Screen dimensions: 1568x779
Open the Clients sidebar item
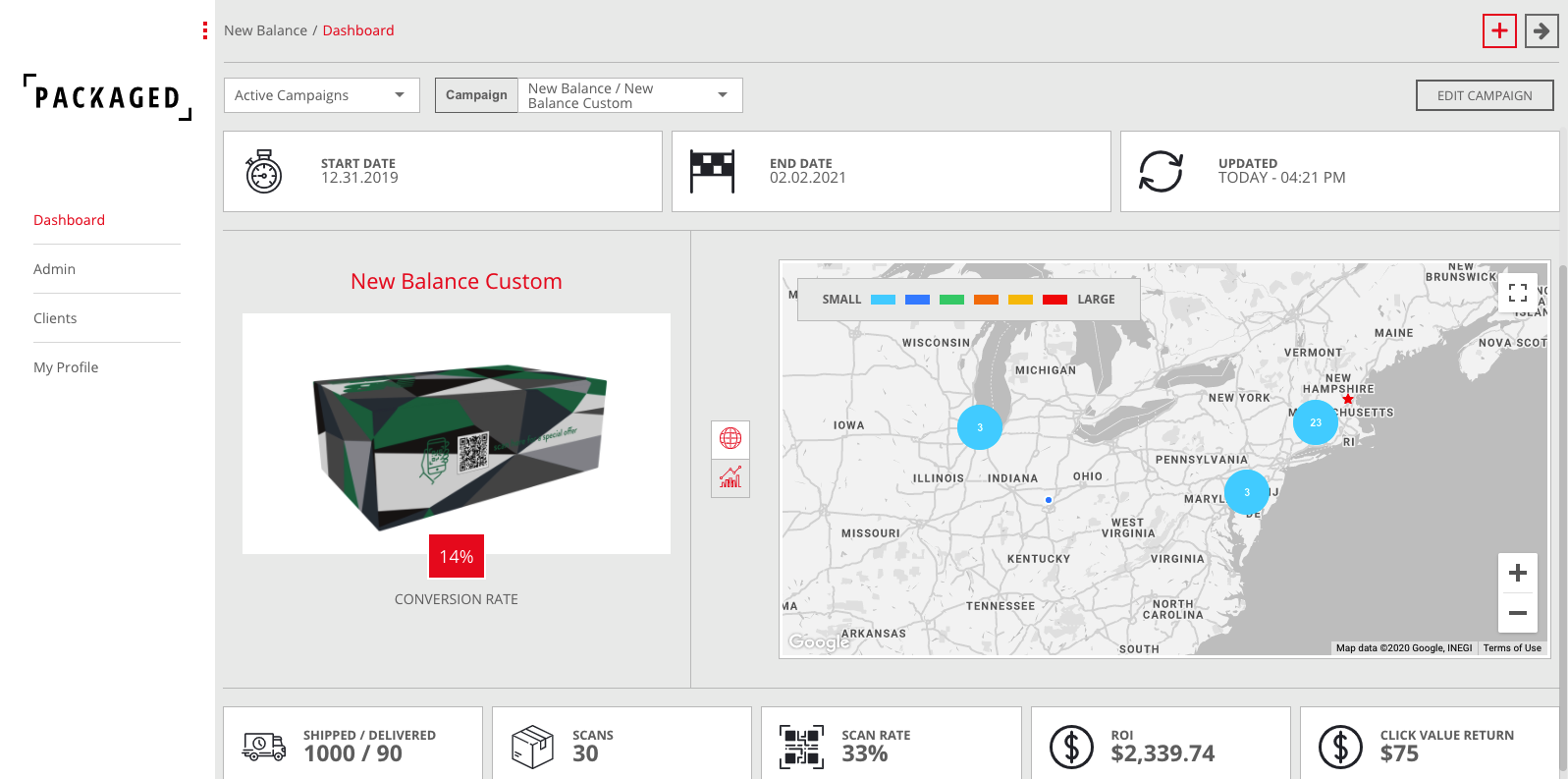[55, 318]
